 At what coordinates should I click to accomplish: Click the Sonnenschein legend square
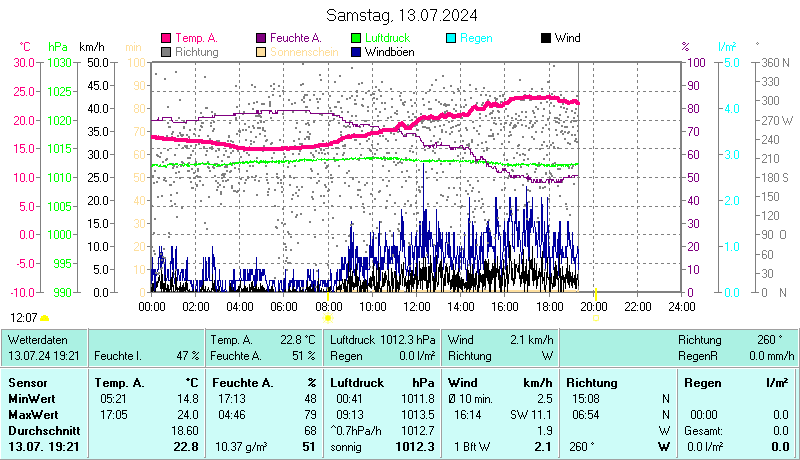tap(262, 51)
